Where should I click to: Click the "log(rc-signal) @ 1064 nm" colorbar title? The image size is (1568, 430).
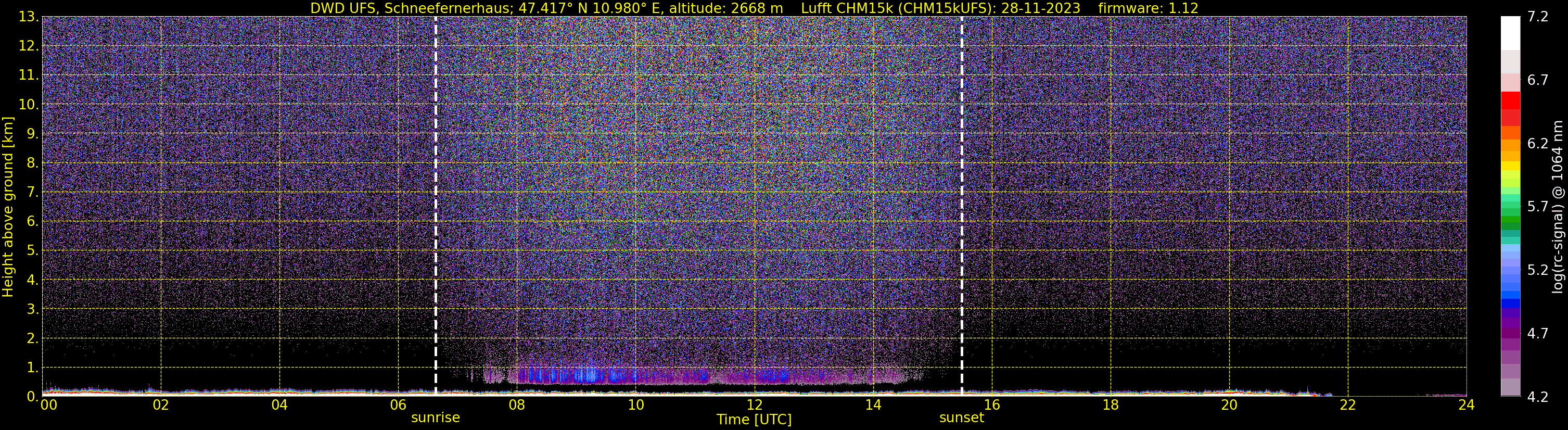tap(1557, 207)
